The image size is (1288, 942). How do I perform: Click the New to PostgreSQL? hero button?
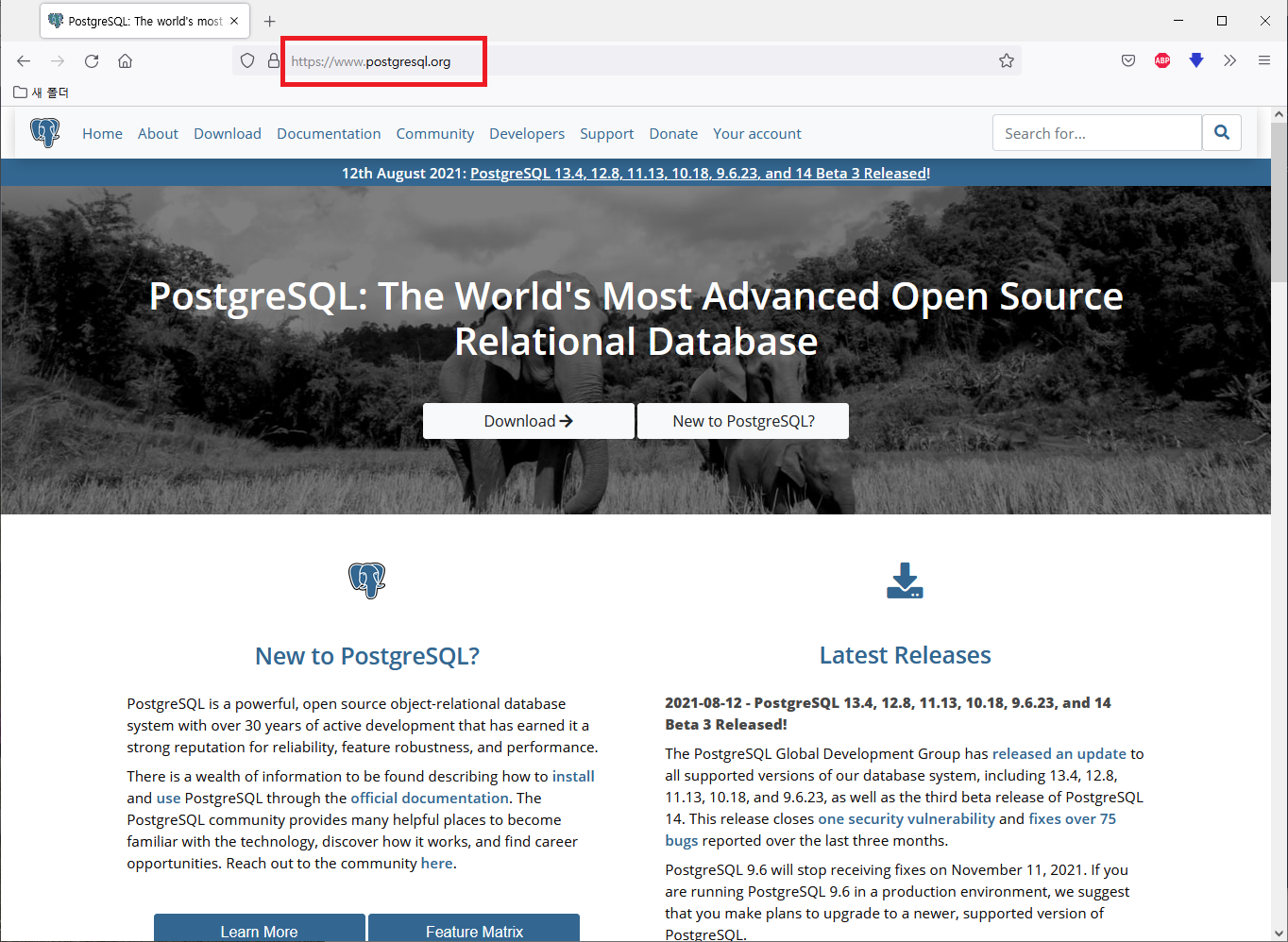(x=743, y=421)
